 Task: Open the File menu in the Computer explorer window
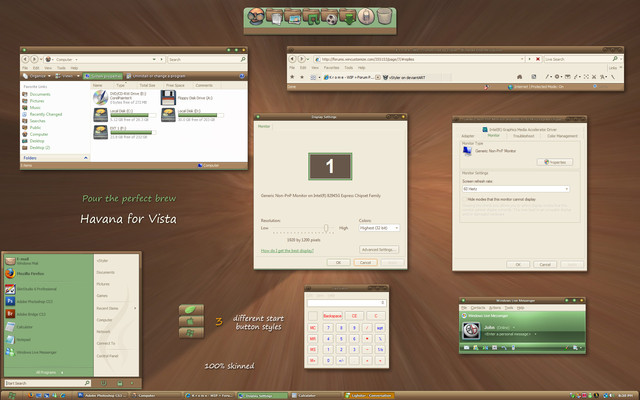[25, 68]
